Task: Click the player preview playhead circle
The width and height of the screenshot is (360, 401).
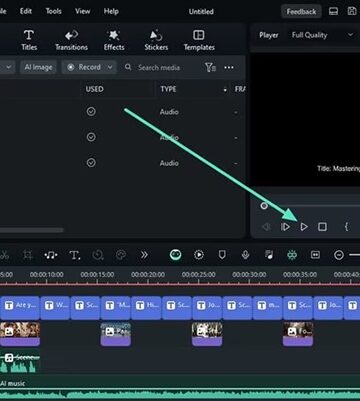Action: [264, 206]
